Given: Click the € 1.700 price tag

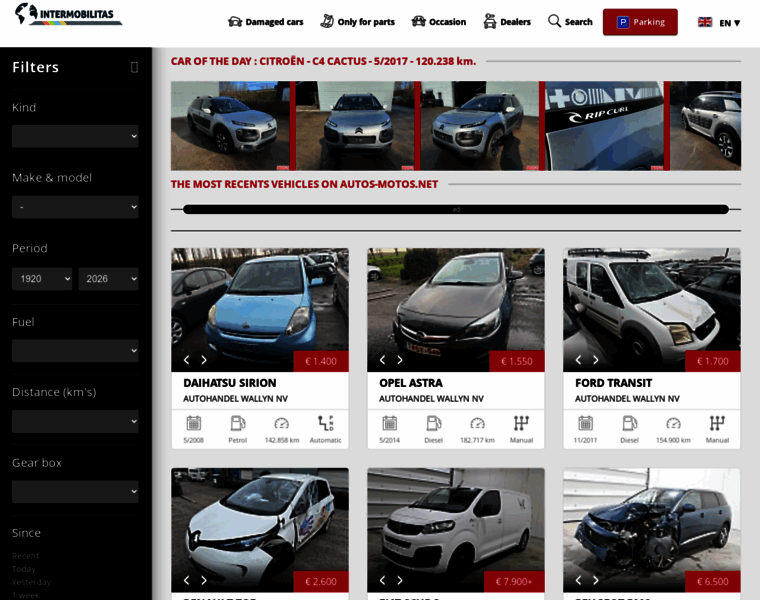Looking at the screenshot, I should [x=712, y=361].
